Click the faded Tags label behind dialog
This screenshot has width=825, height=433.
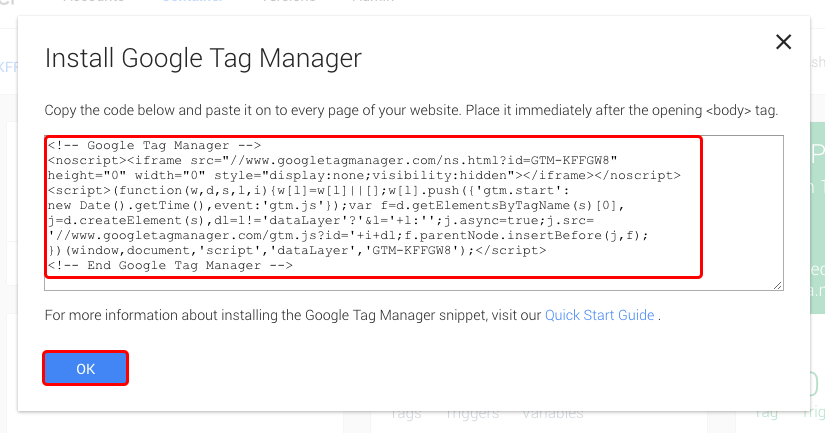(406, 415)
